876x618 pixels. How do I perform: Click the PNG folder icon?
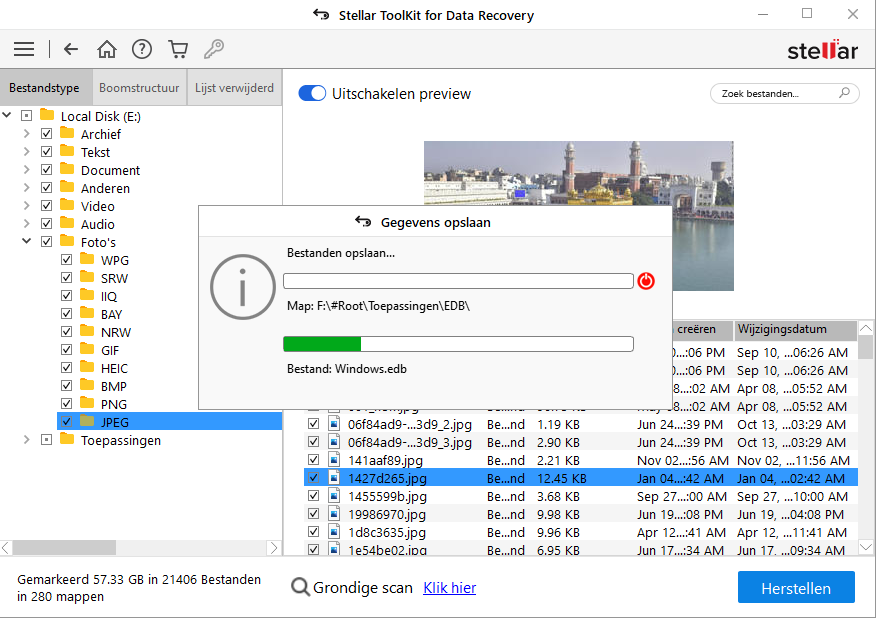point(87,403)
